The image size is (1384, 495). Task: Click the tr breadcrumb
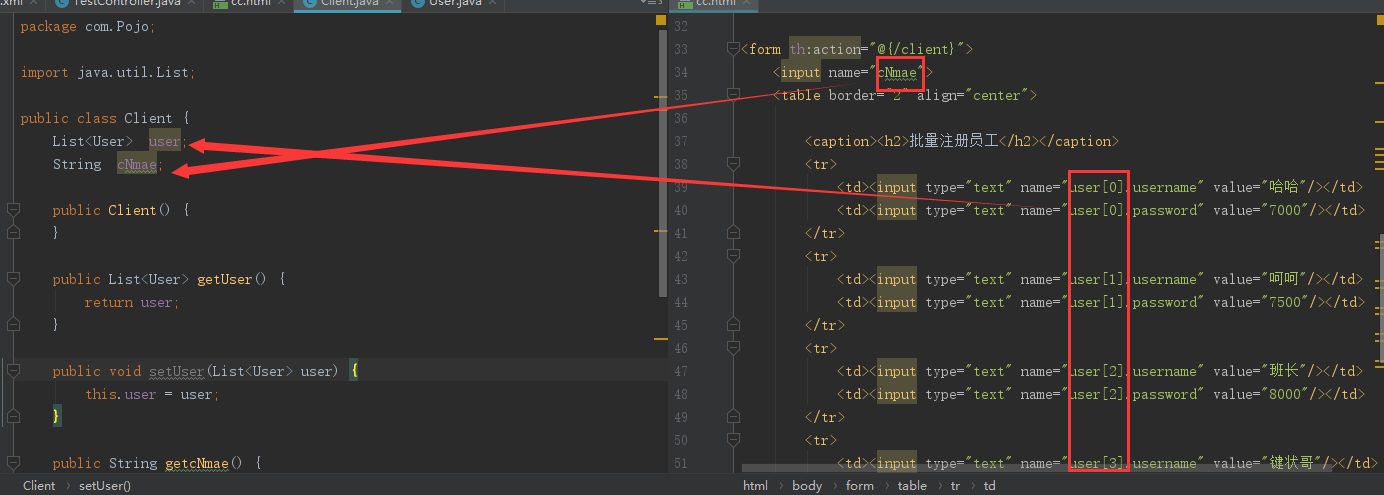point(955,486)
